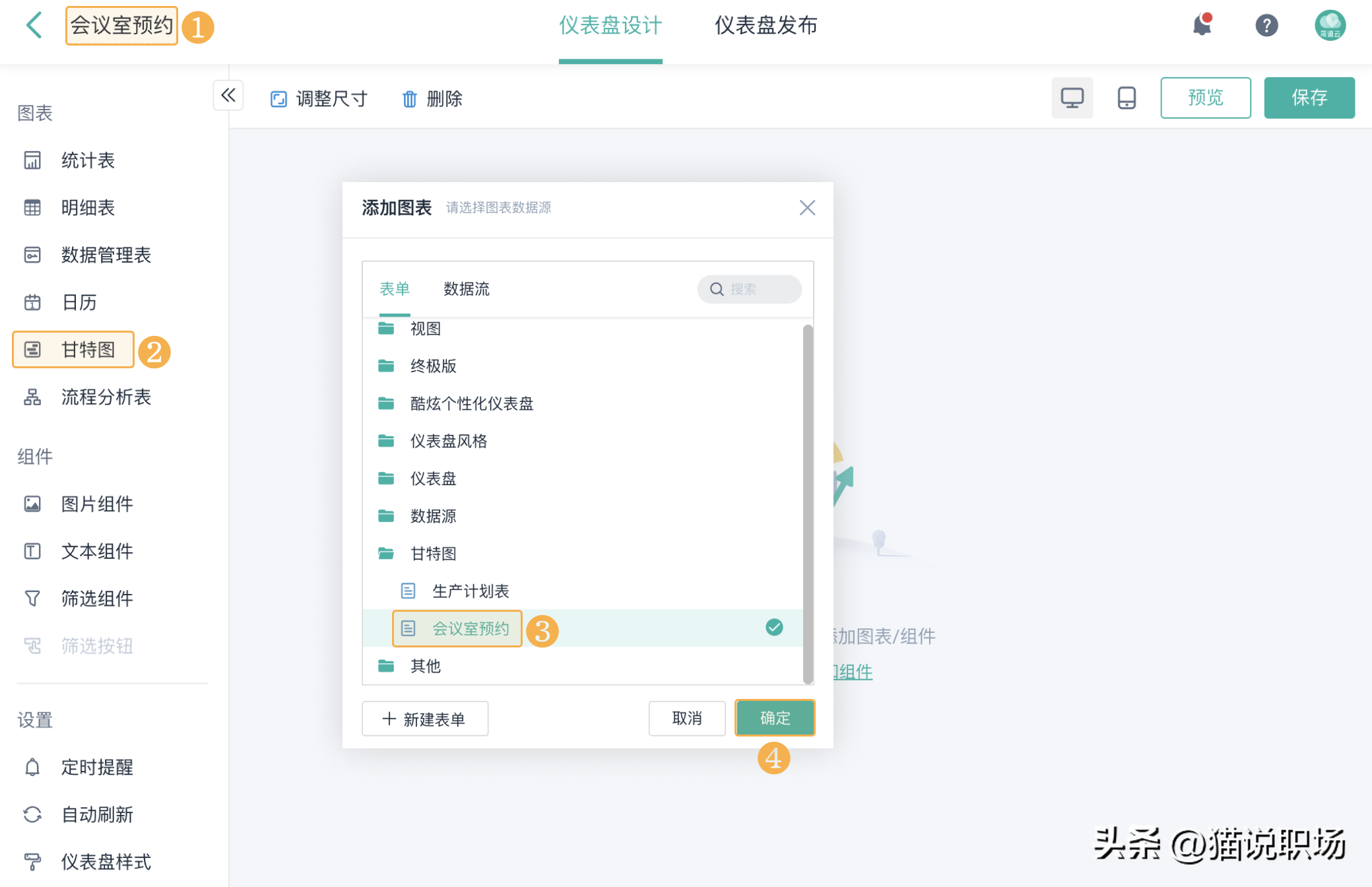Select the 会议室预约 form entry
Image resolution: width=1372 pixels, height=887 pixels.
pyautogui.click(x=470, y=628)
